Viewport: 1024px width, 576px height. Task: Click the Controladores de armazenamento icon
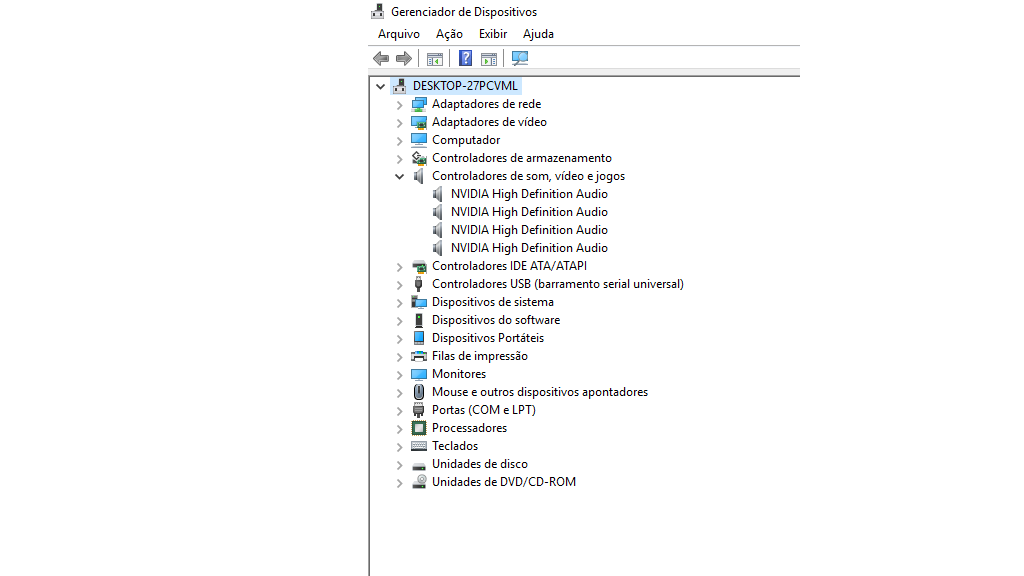(419, 158)
